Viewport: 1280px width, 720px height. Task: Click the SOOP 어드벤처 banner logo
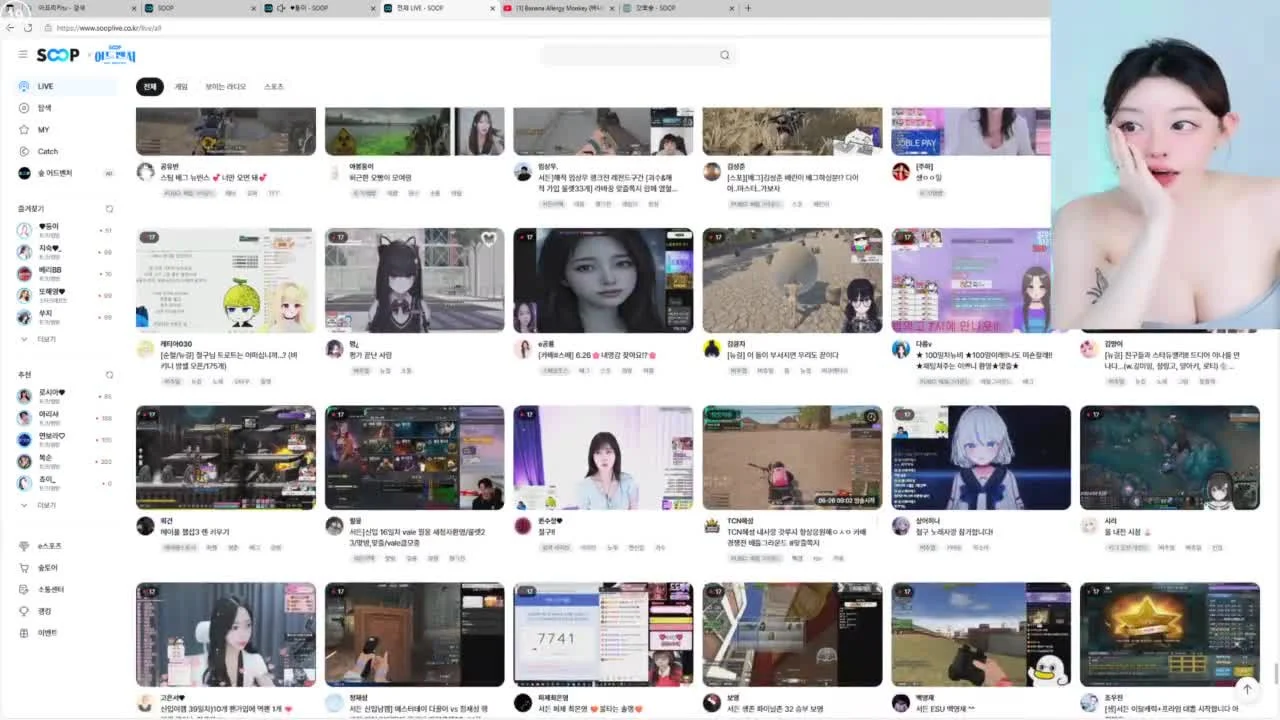[115, 54]
